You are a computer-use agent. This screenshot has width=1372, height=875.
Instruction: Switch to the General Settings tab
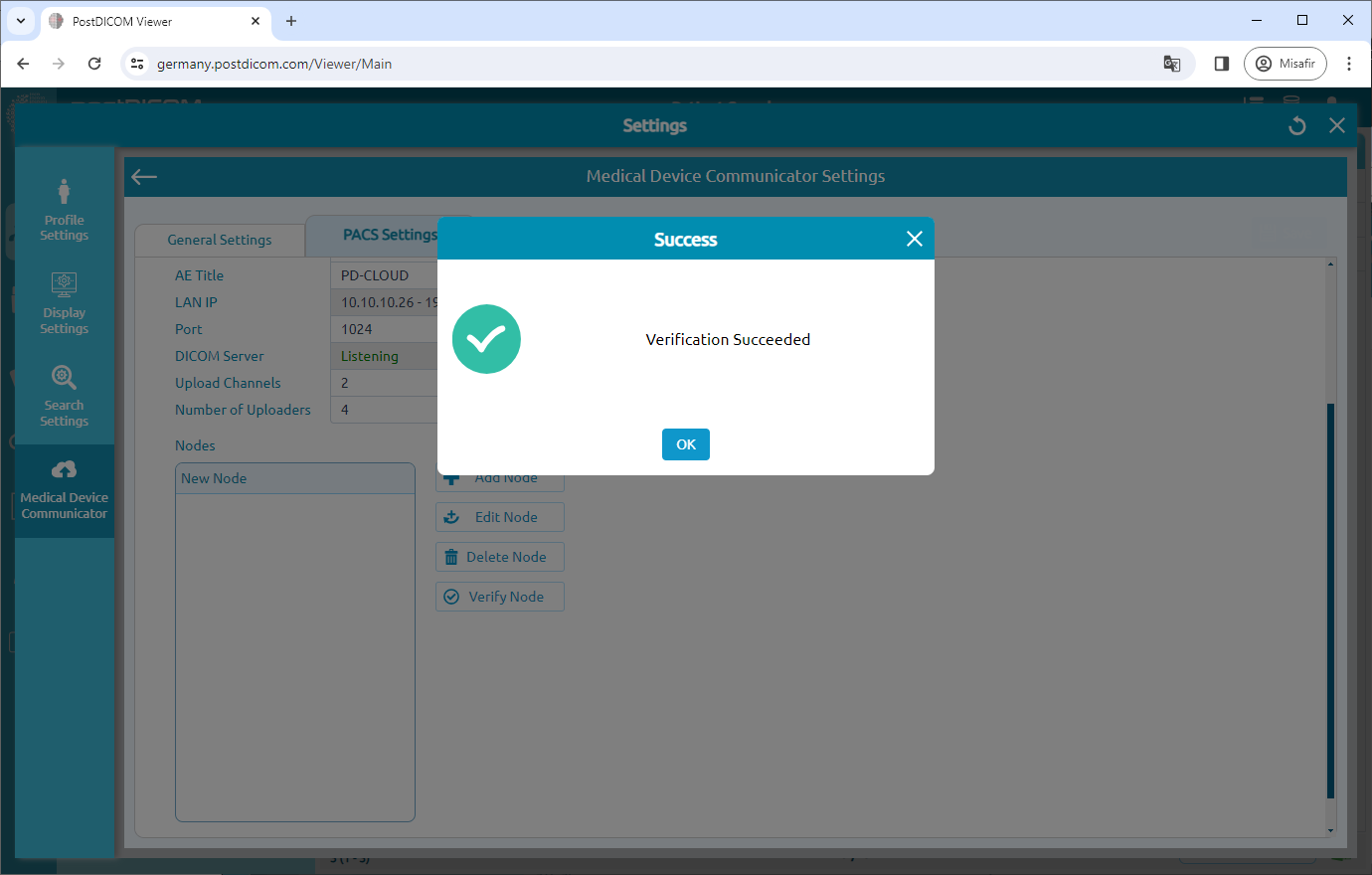(x=219, y=239)
